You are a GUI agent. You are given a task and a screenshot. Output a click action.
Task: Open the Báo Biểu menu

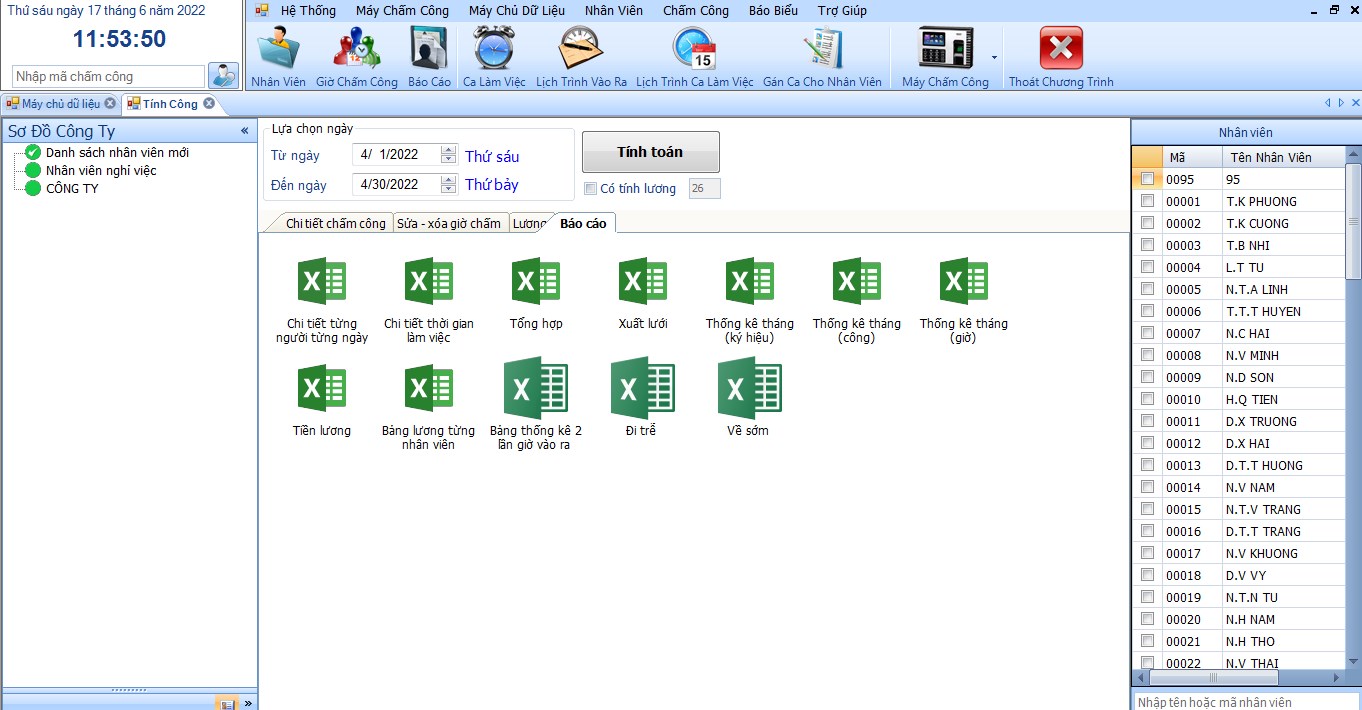pos(773,10)
